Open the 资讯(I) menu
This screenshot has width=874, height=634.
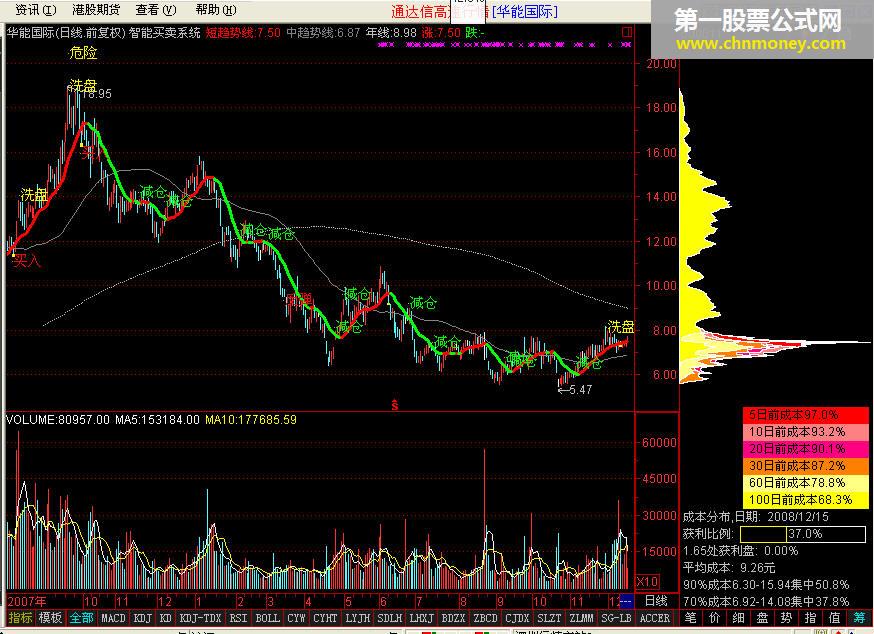(36, 9)
